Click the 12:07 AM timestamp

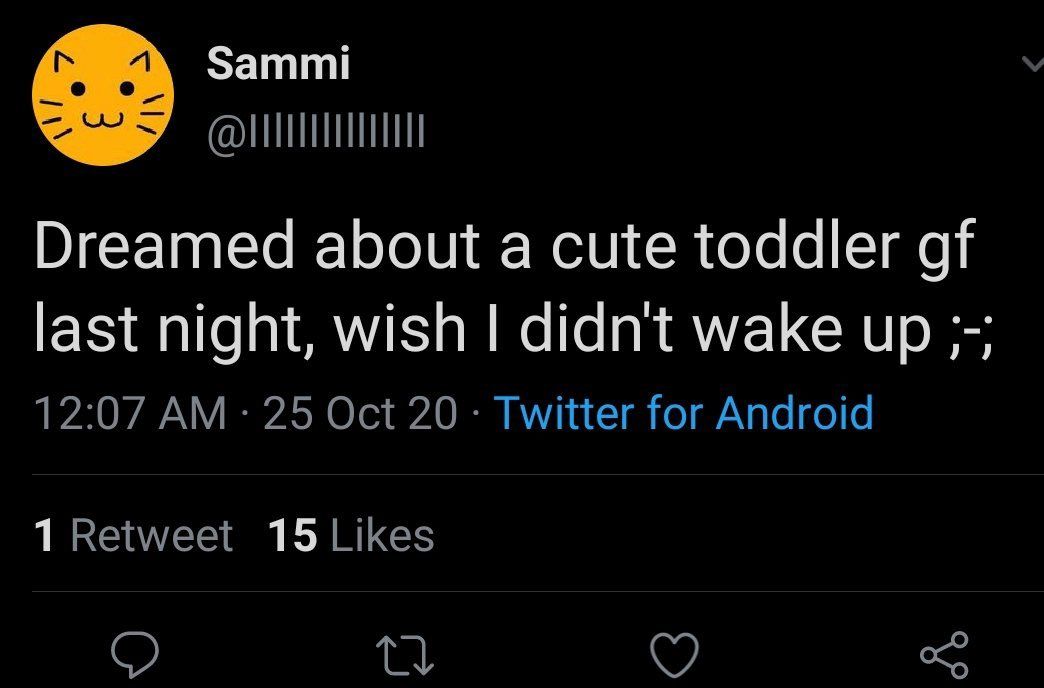click(130, 413)
